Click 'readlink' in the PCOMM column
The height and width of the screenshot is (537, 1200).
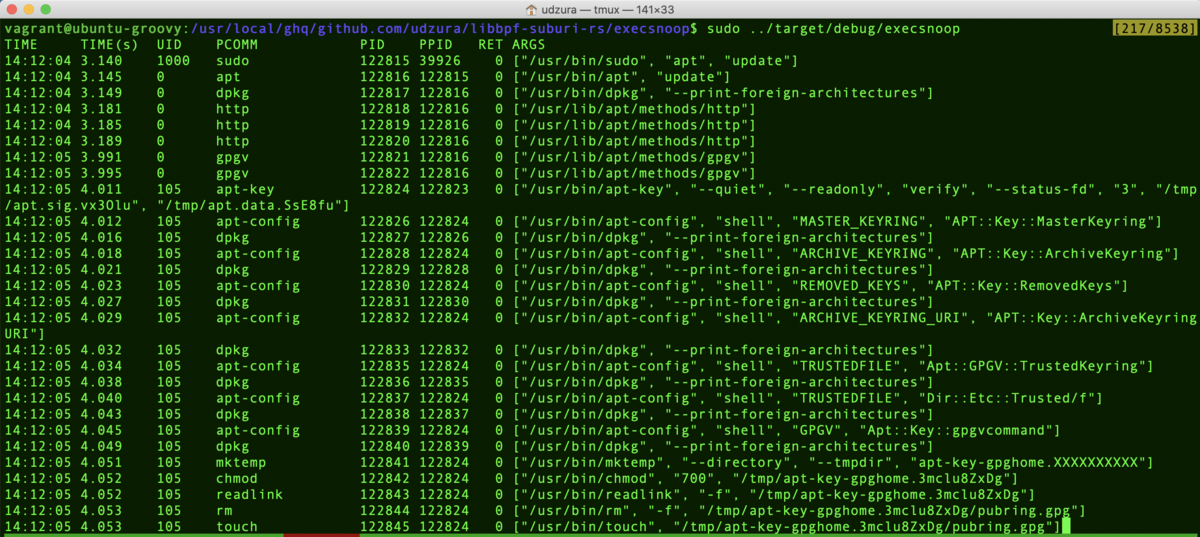click(250, 493)
